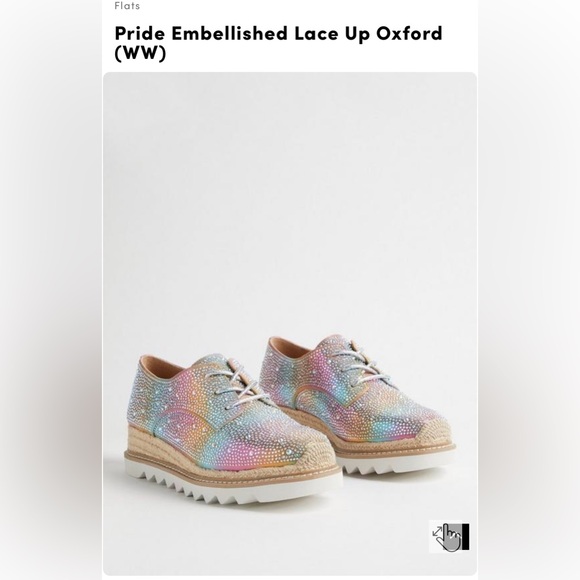The height and width of the screenshot is (580, 580).
Task: Tap the pinch-to-zoom hand icon
Action: [x=449, y=537]
